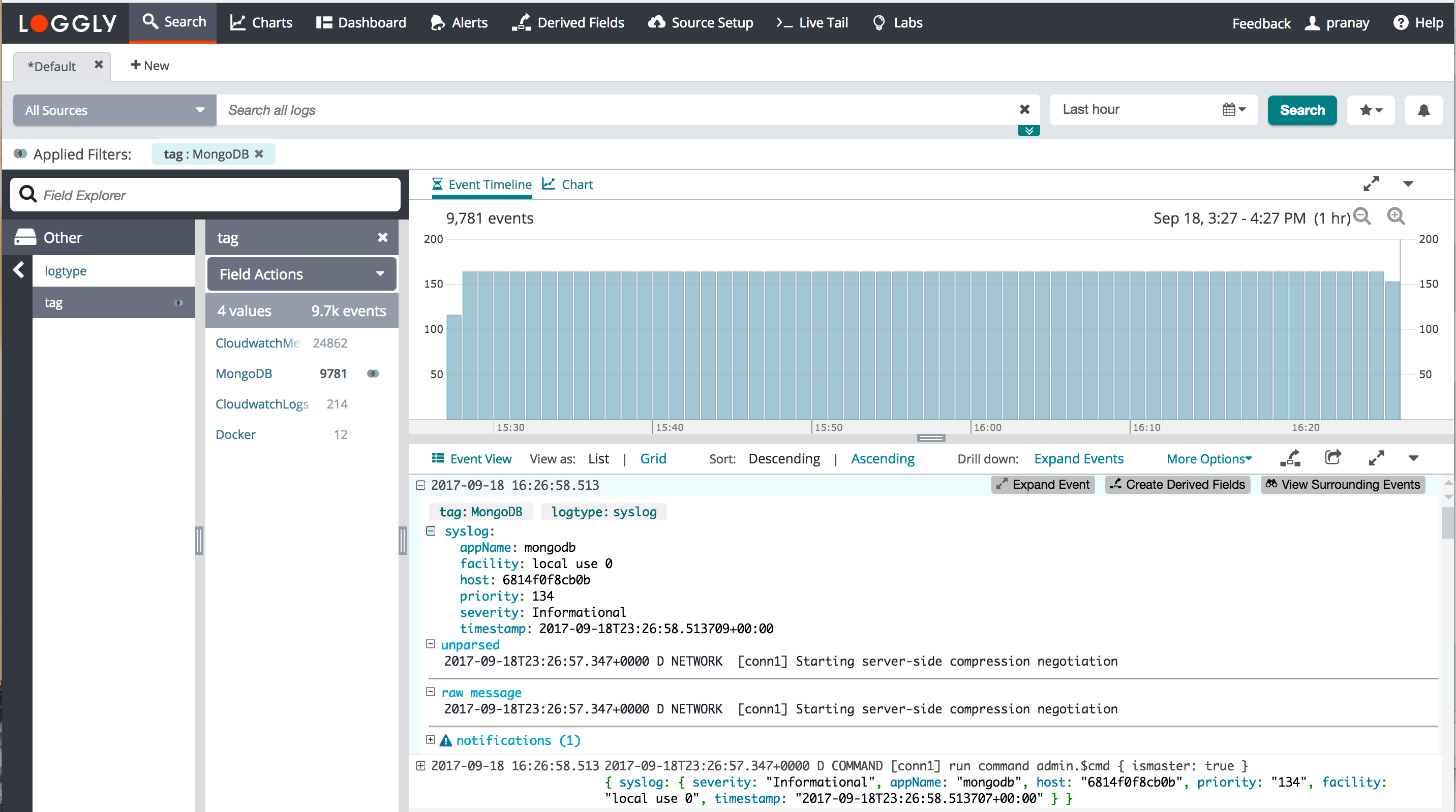Collapse the syslog section of event

click(x=431, y=531)
